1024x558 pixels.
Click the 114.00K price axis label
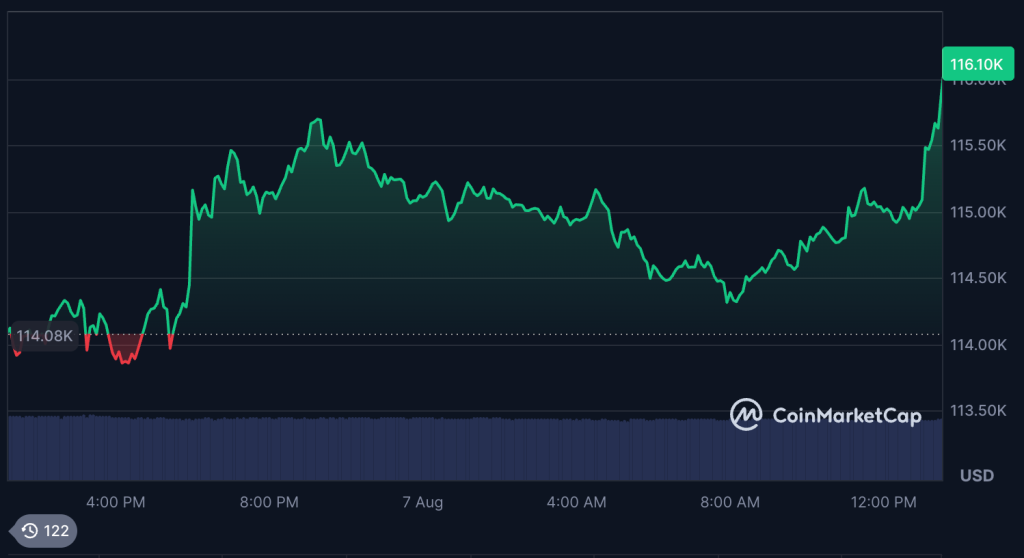[977, 345]
